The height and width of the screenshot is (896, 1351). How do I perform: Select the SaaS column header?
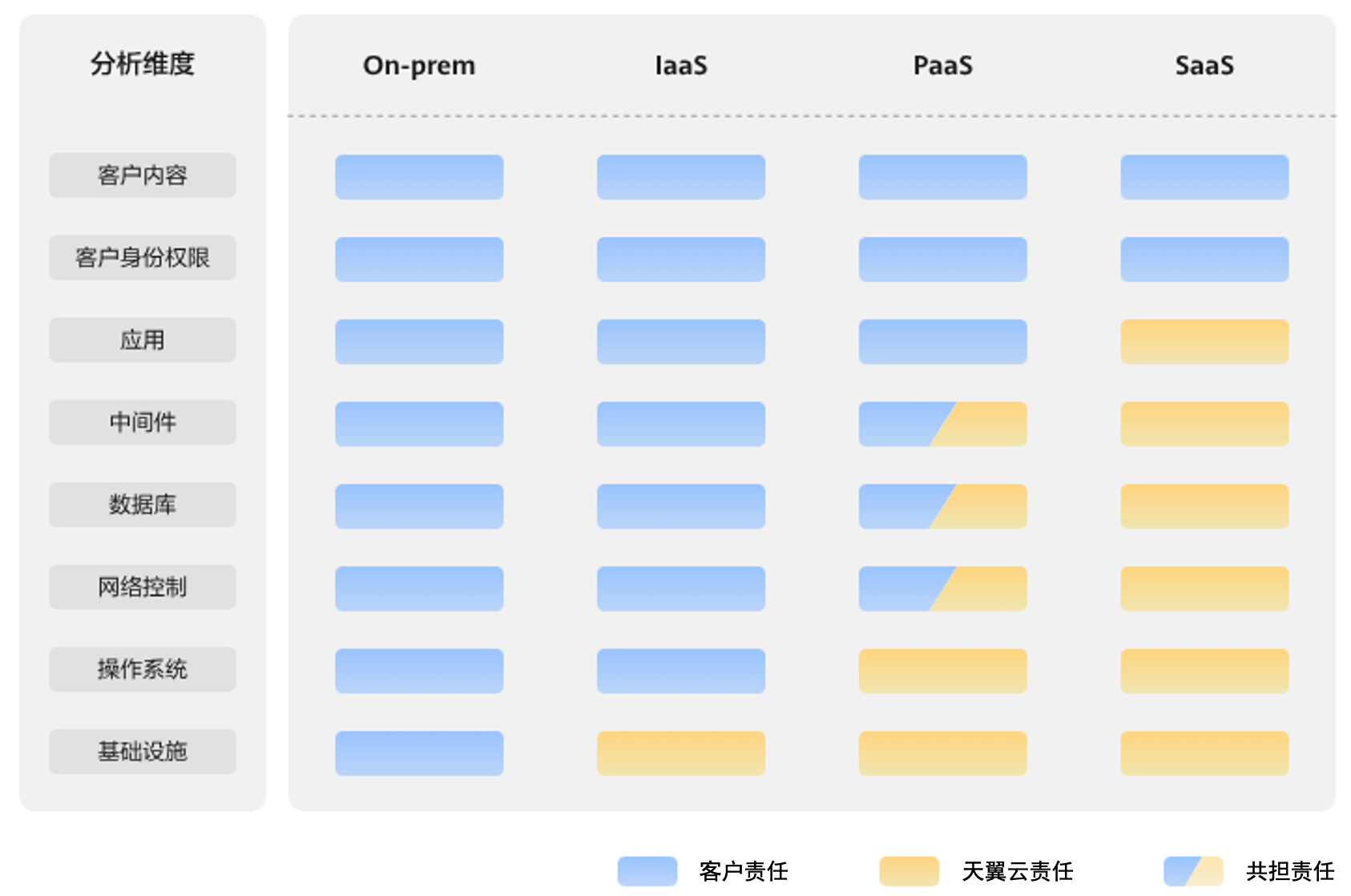click(x=1204, y=66)
